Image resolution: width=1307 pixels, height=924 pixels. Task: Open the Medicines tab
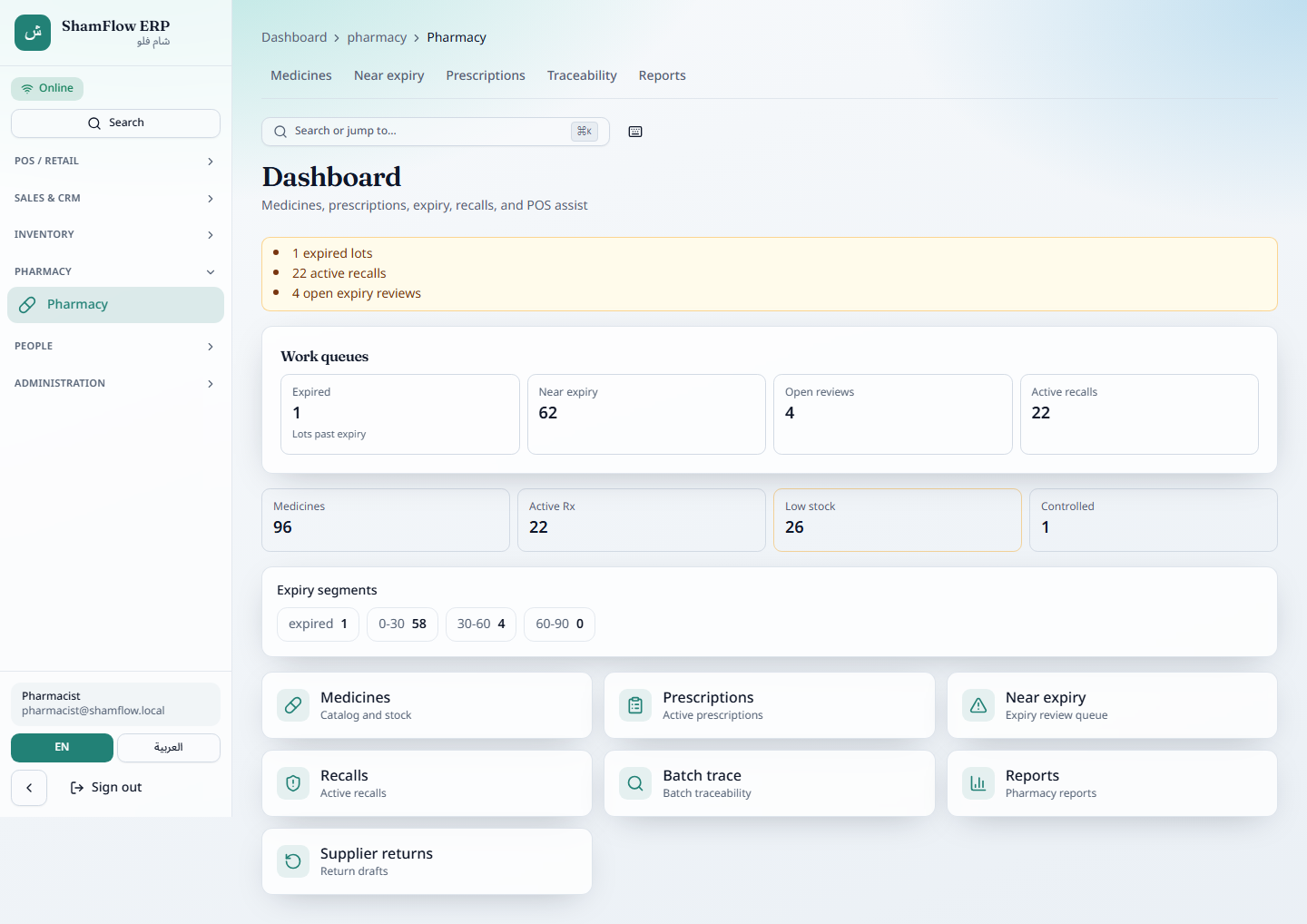[x=301, y=75]
